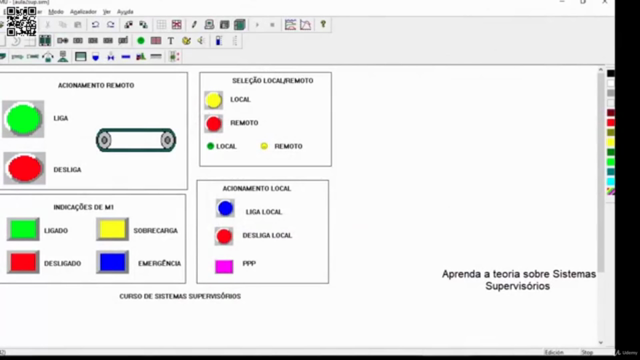Insert the blue pipe segment object
Screen dimensions: 640x360
[x=126, y=57]
